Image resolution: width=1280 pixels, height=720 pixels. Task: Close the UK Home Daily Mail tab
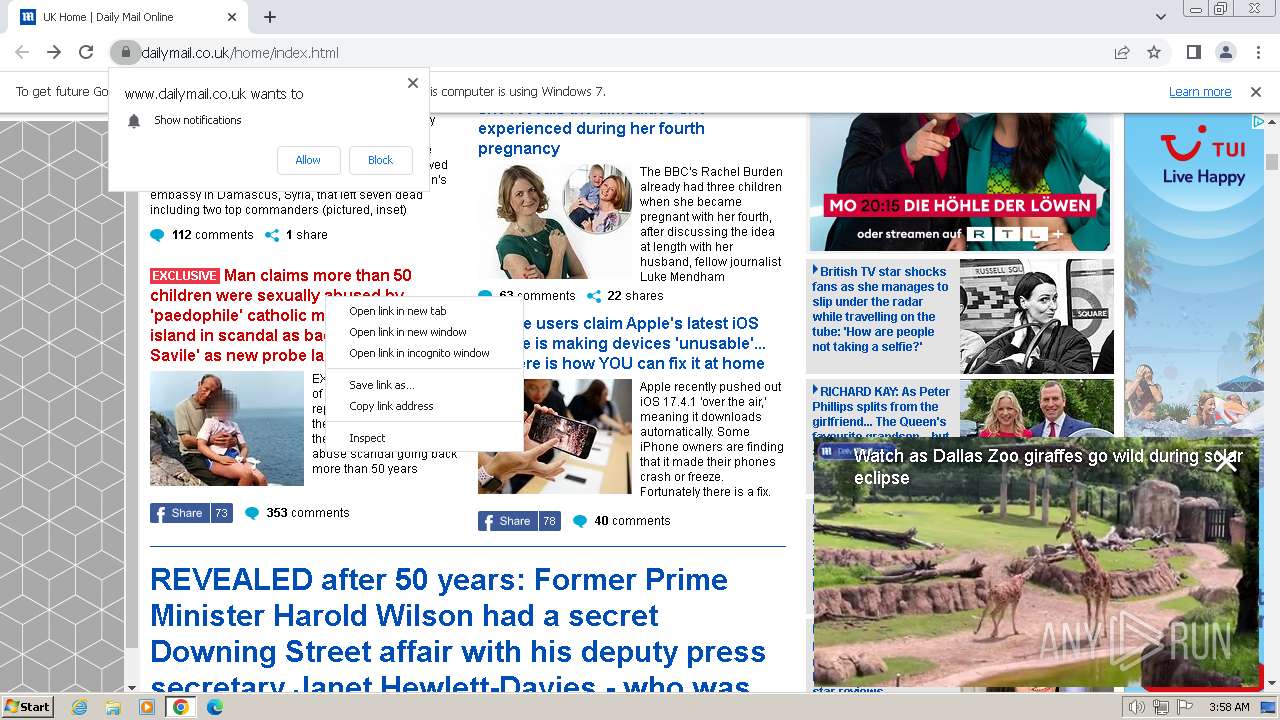click(x=232, y=17)
